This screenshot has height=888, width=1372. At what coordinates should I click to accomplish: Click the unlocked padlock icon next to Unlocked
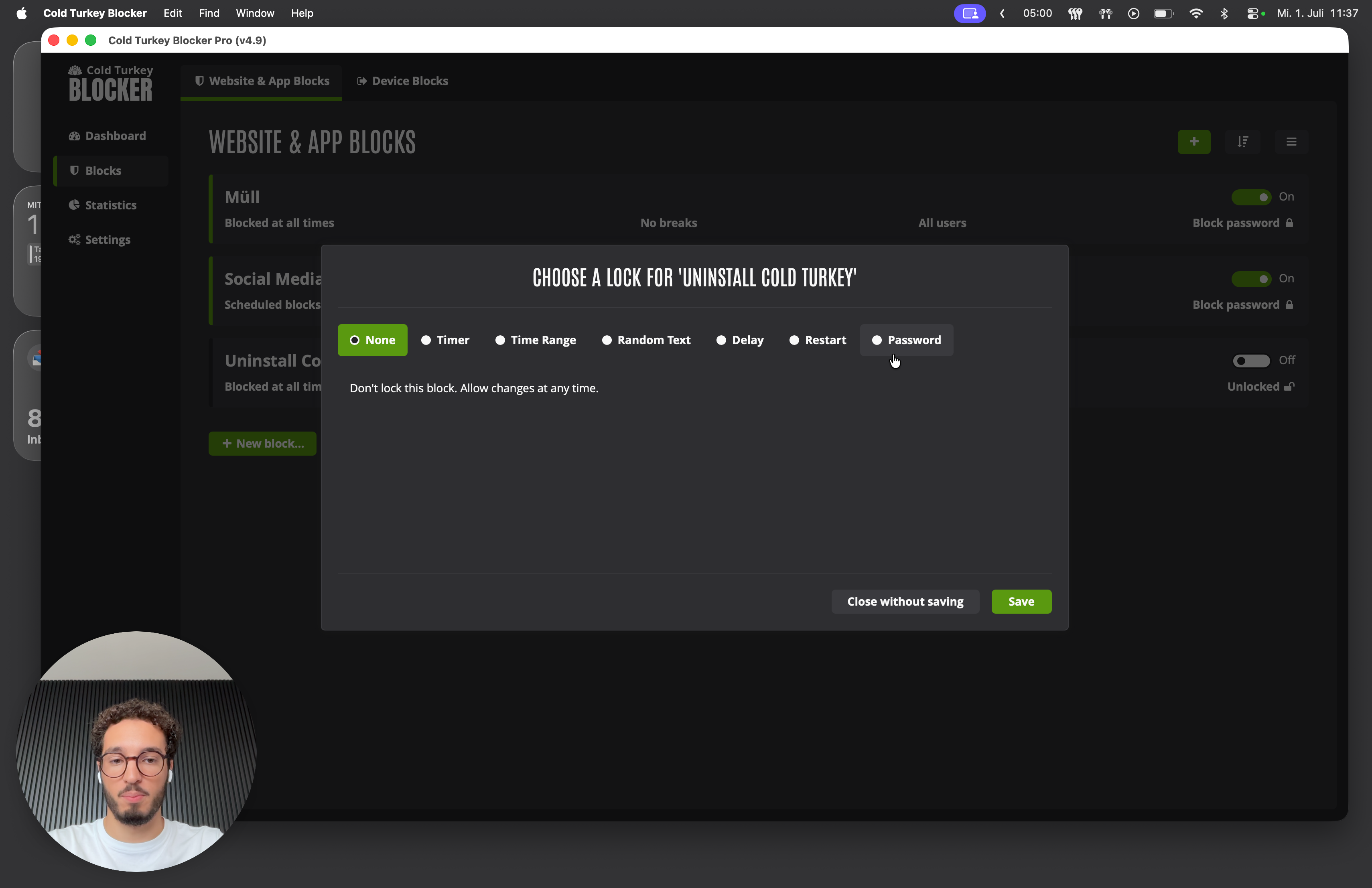coord(1290,387)
